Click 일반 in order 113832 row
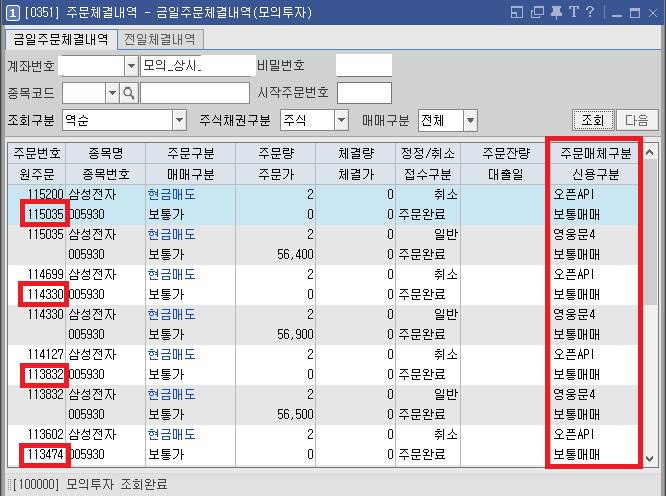 pos(446,395)
